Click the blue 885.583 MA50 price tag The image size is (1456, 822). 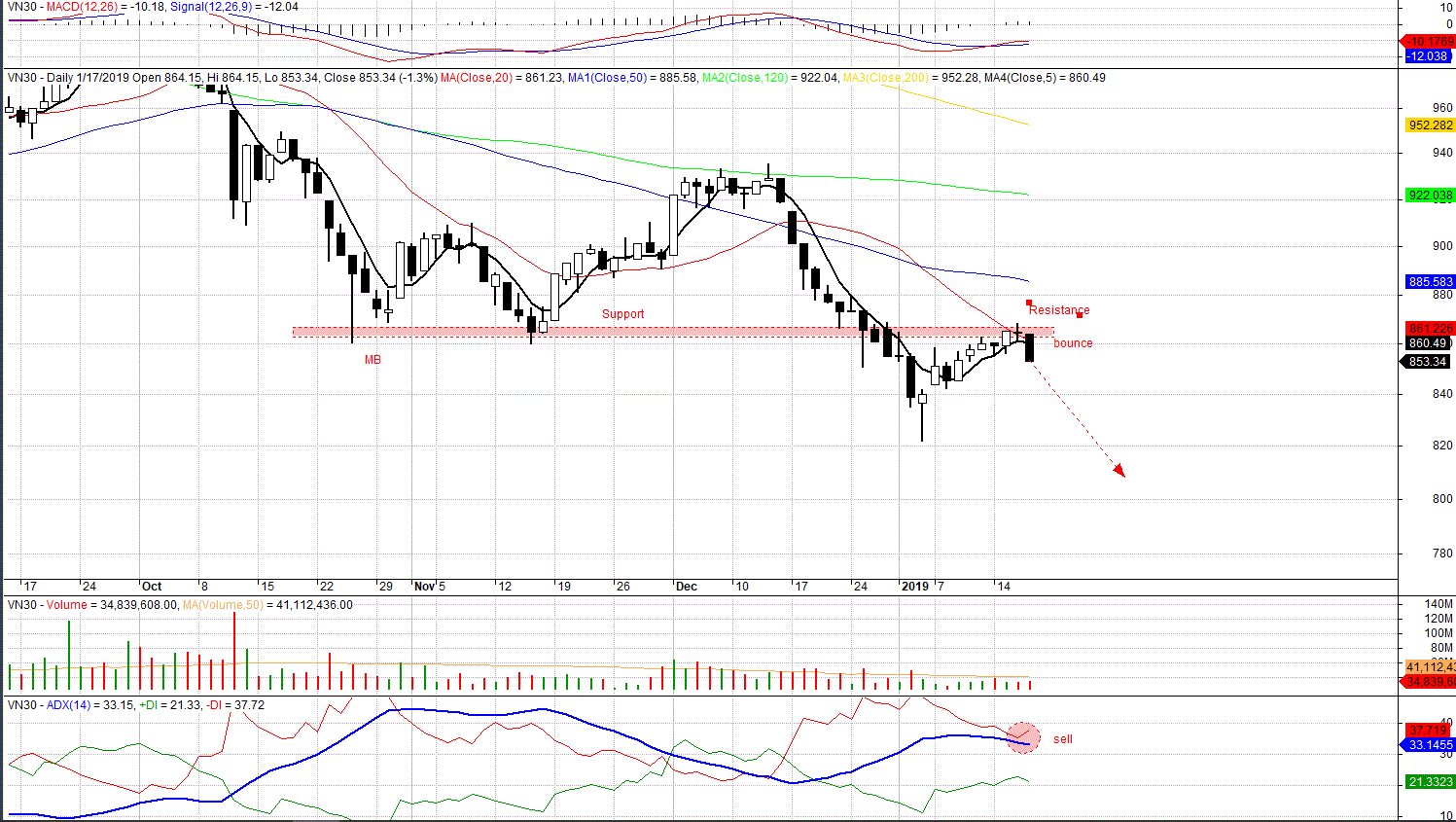click(1430, 282)
